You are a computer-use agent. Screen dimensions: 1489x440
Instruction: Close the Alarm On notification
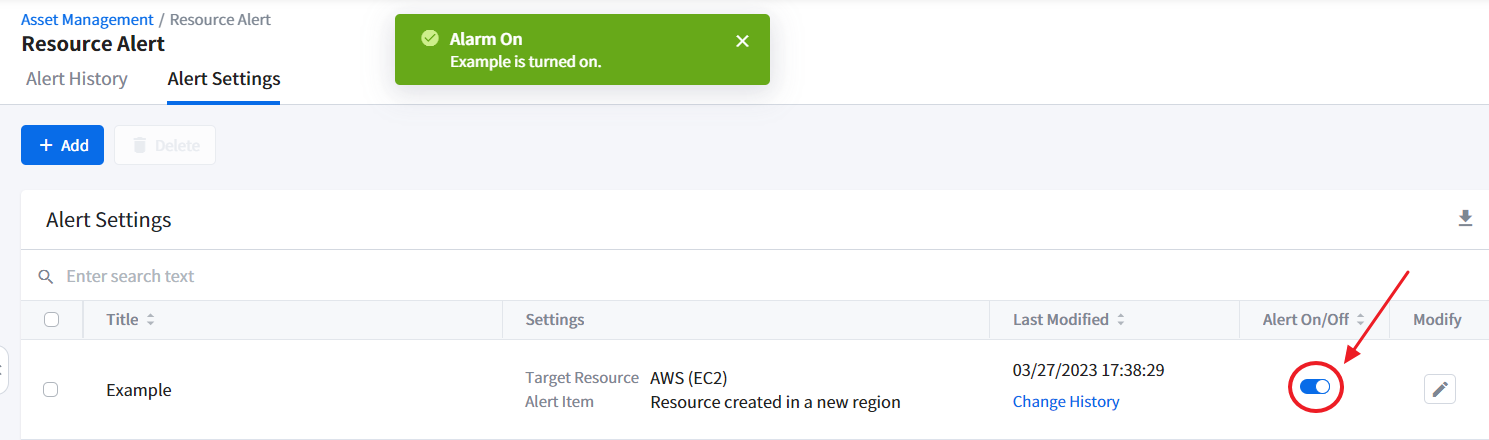(x=742, y=41)
